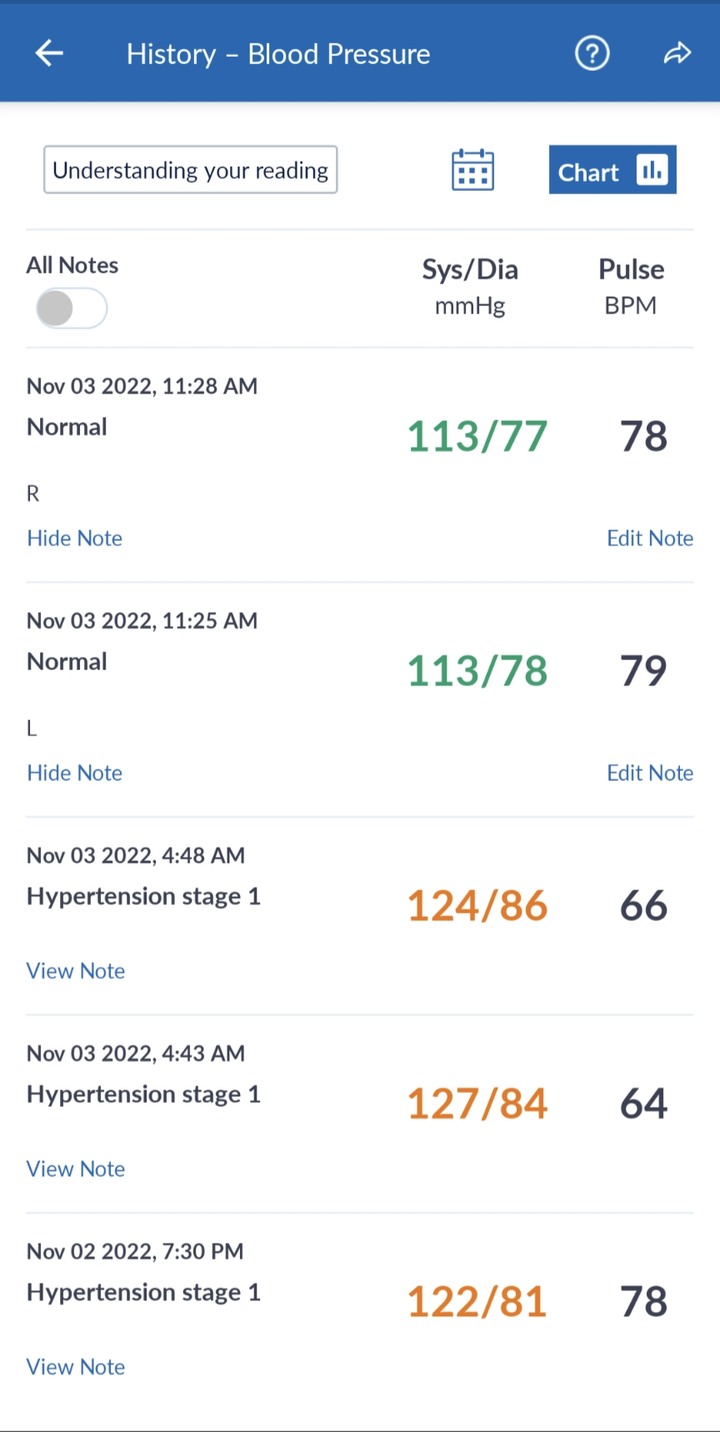The image size is (720, 1432).
Task: Open the help question mark icon
Action: tap(592, 54)
